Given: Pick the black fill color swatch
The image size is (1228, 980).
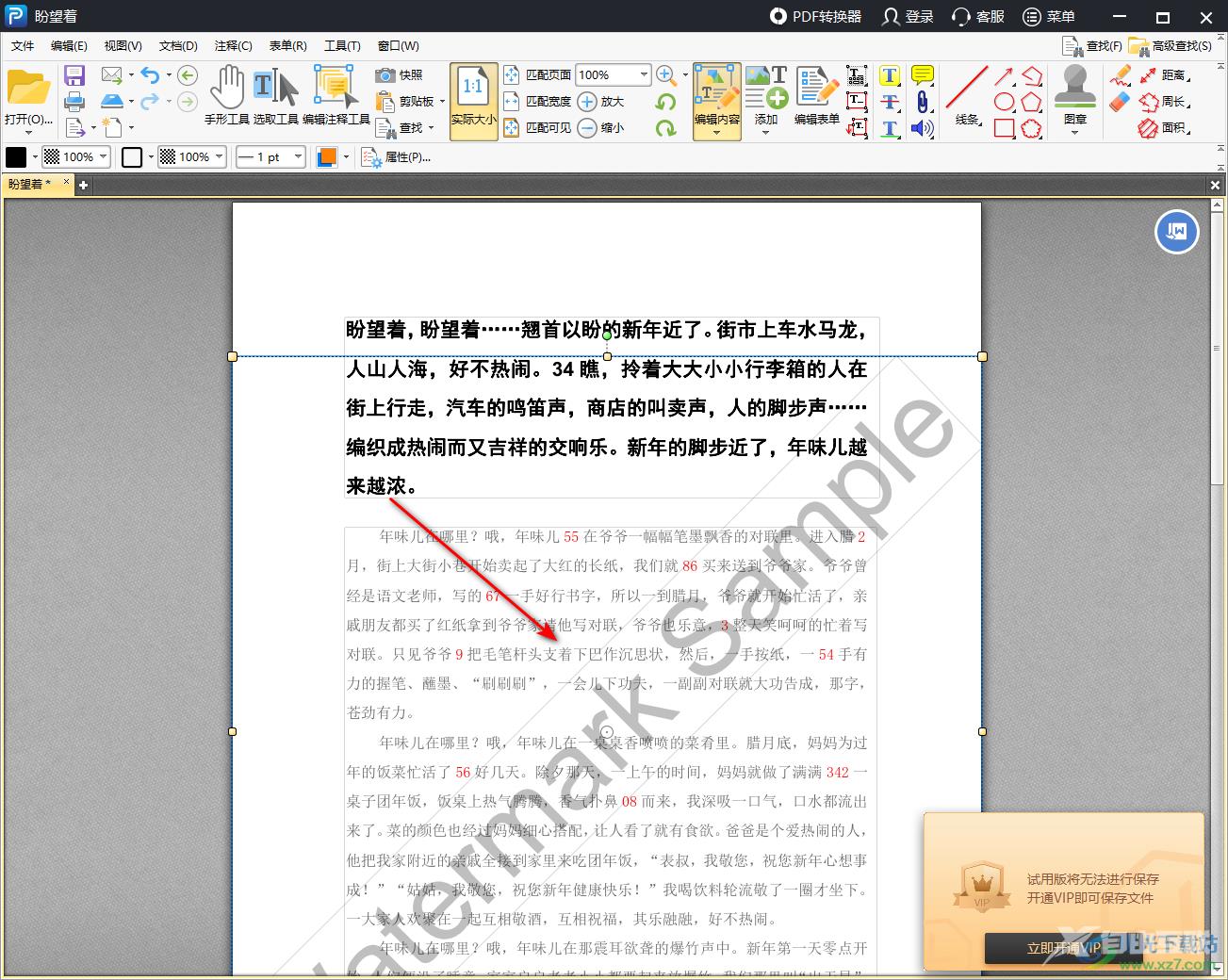Looking at the screenshot, I should [16, 157].
